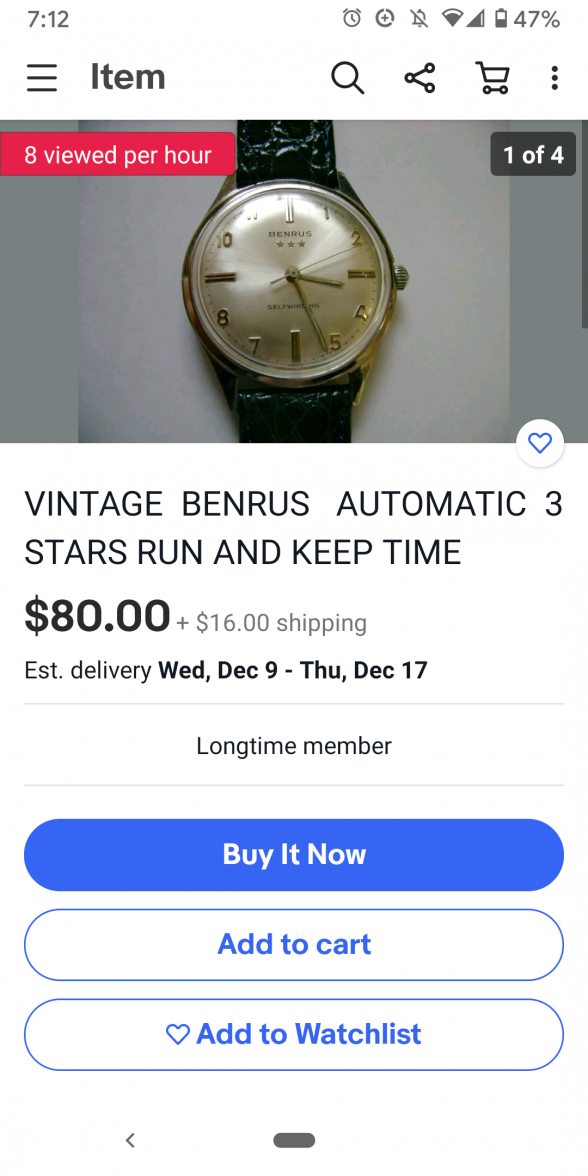Tap the home gesture pill

(x=294, y=1140)
